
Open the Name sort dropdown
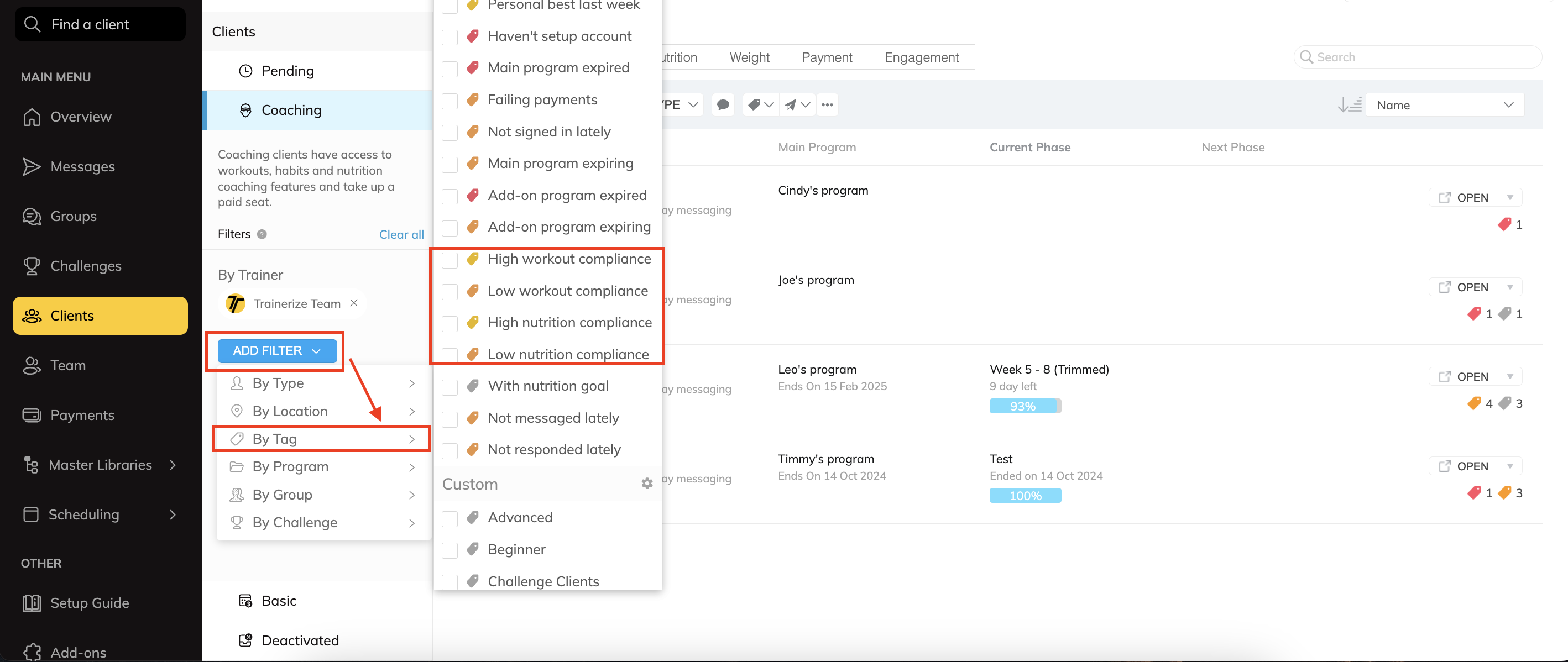[x=1445, y=104]
